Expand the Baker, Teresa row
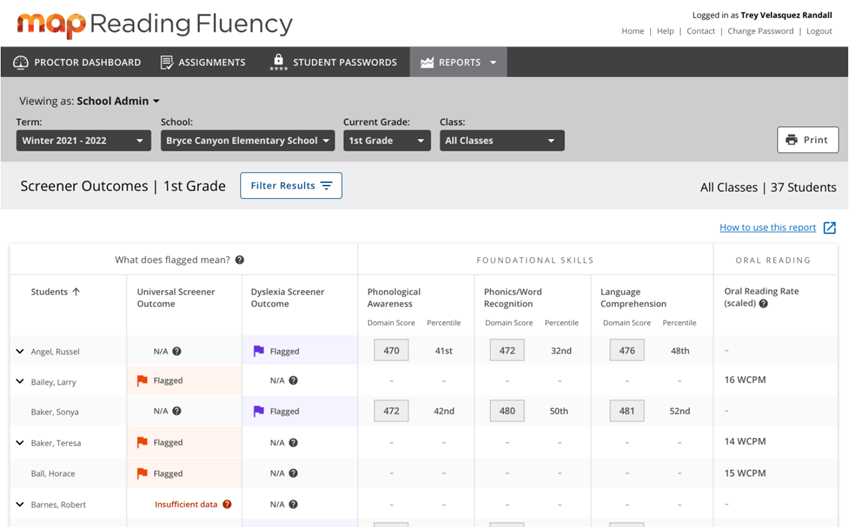 pyautogui.click(x=20, y=442)
